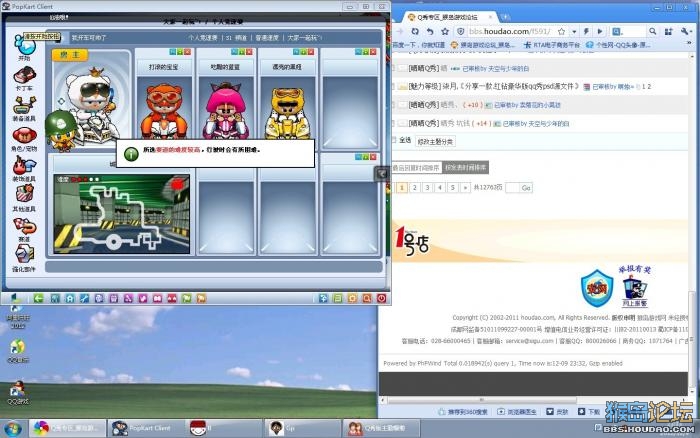The height and width of the screenshot is (438, 700).
Task: Click the 开始 start icon in PopKart sidebar
Action: coord(25,46)
